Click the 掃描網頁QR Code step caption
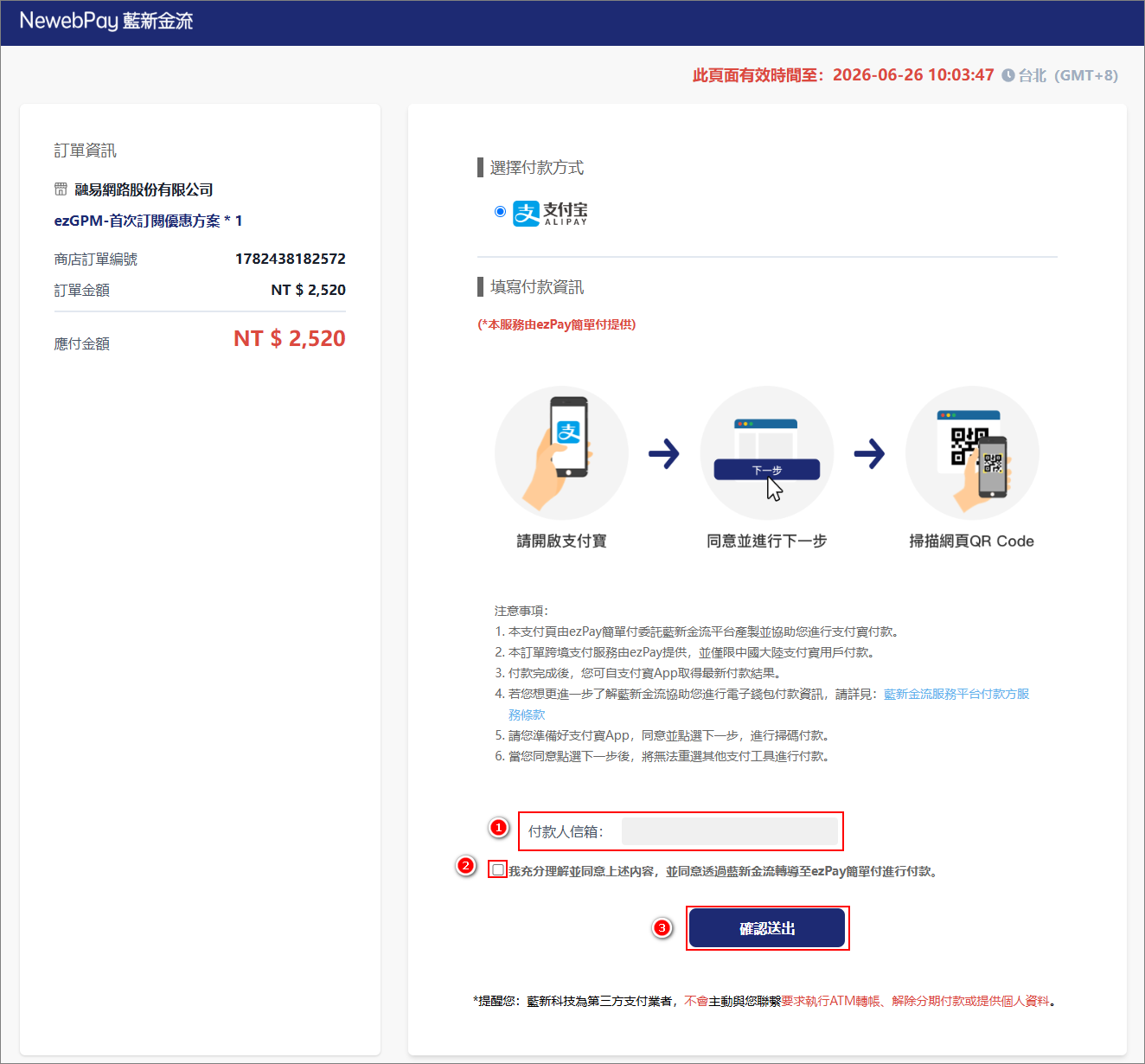 (x=972, y=541)
